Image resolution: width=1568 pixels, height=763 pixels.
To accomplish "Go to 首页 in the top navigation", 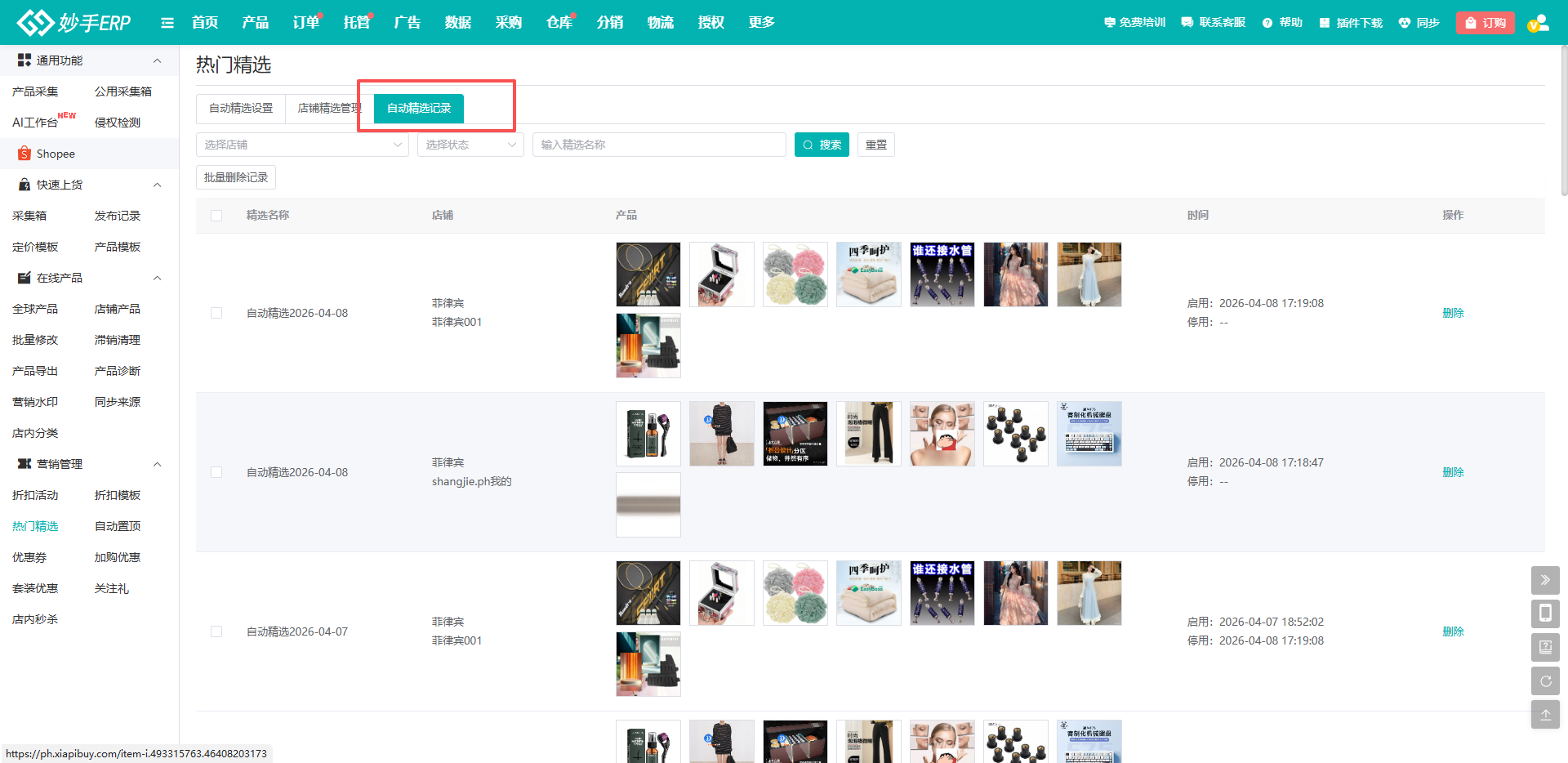I will pyautogui.click(x=205, y=22).
